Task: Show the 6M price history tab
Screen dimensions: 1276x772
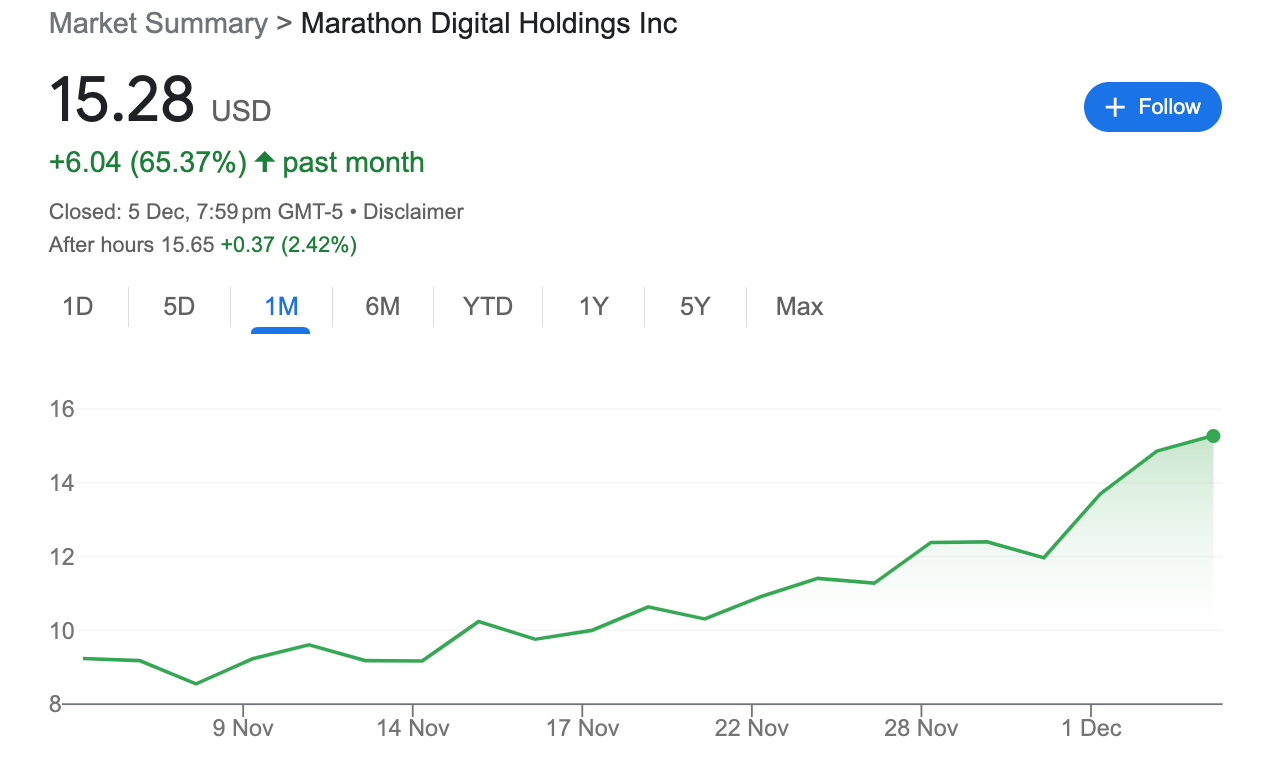Action: coord(382,306)
